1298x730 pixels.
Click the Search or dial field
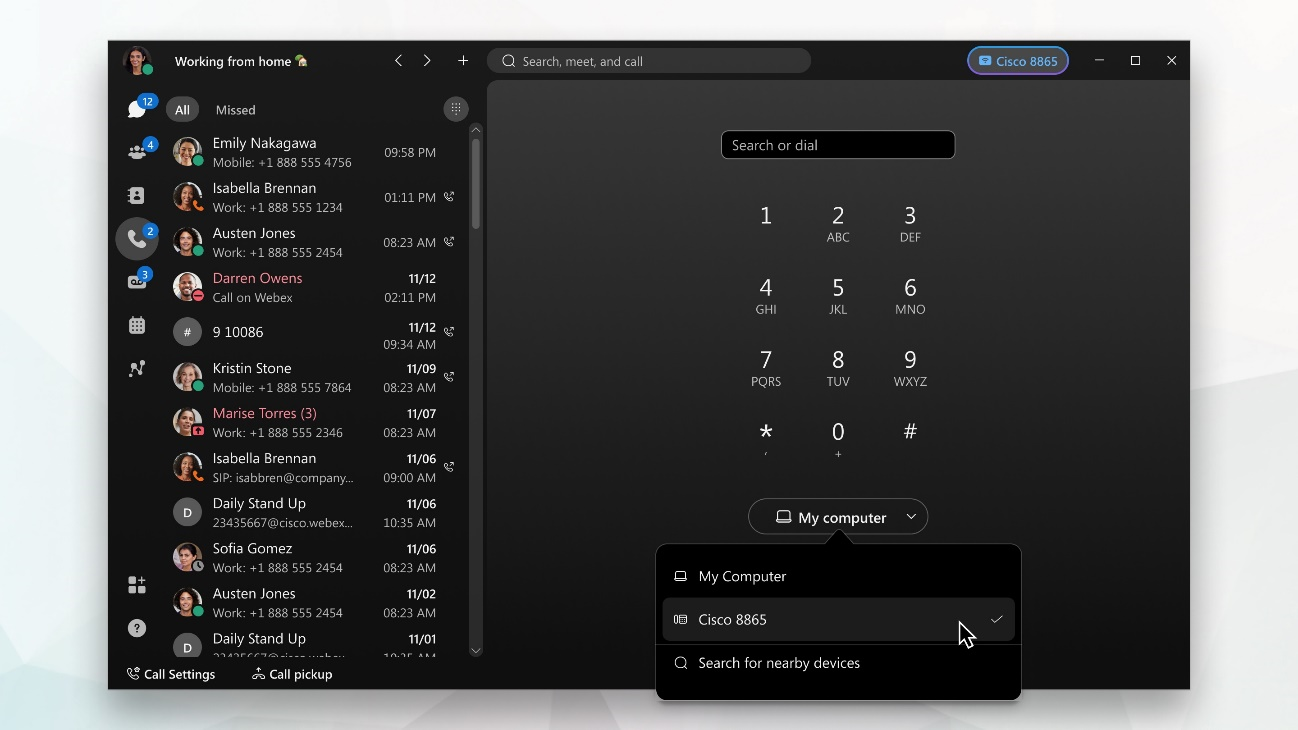pos(838,145)
